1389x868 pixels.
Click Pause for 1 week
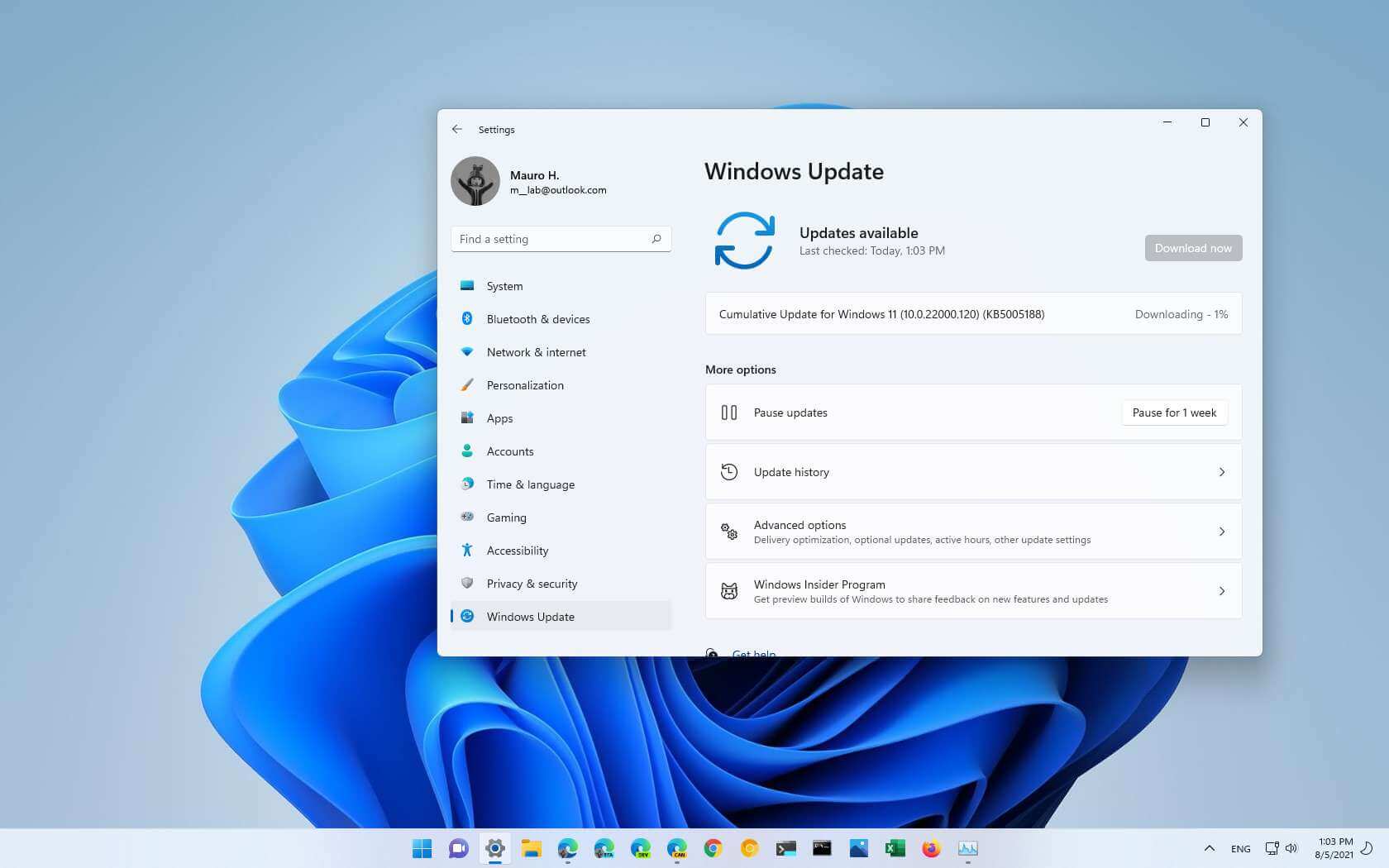tap(1174, 412)
